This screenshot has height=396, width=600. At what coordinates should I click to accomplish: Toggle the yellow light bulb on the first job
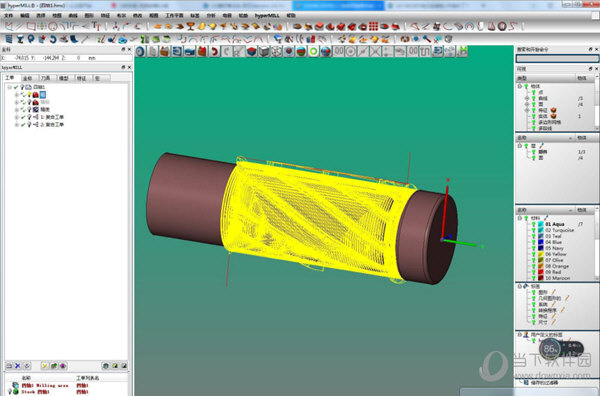(29, 95)
